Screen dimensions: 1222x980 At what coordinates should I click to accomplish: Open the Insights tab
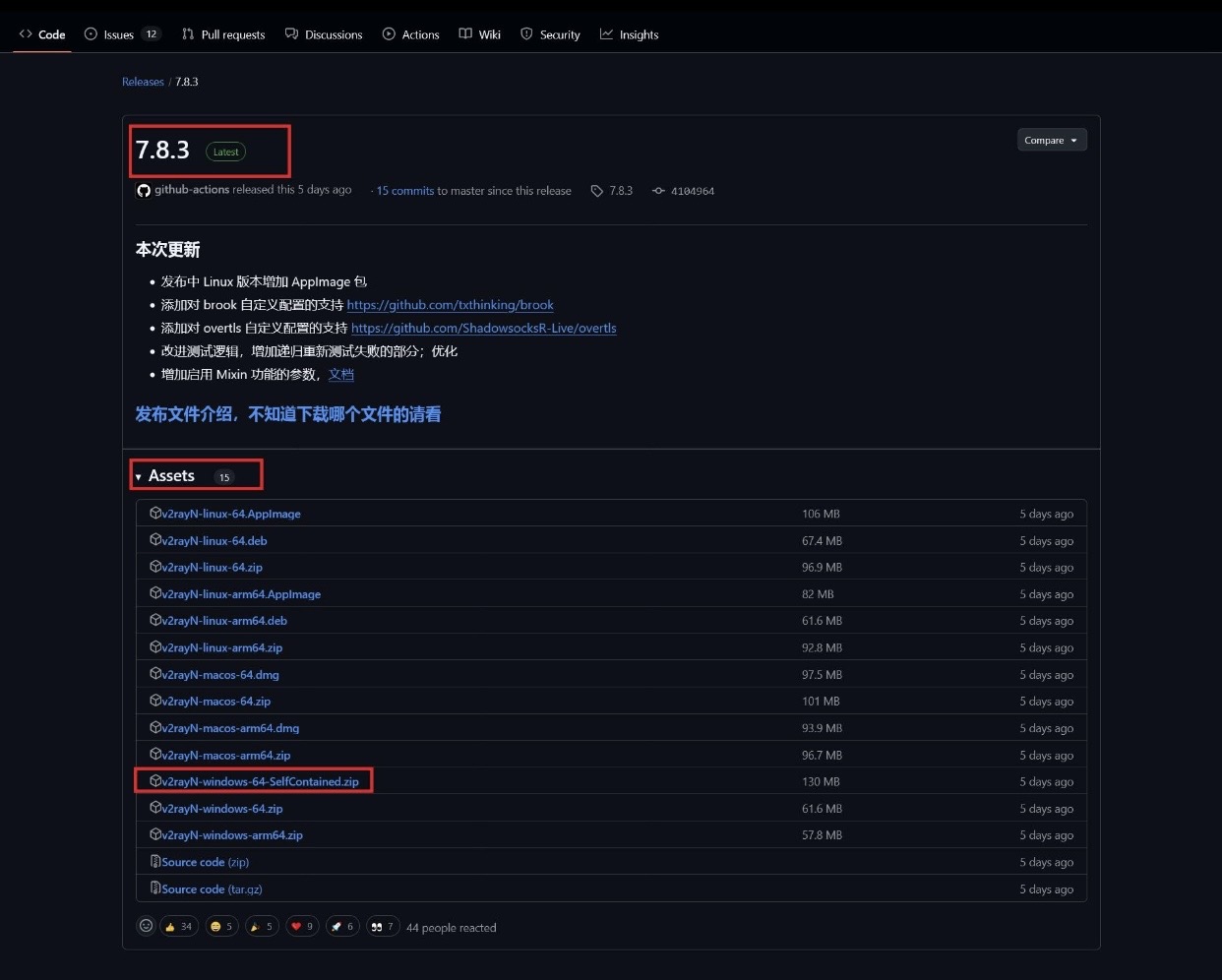pyautogui.click(x=629, y=34)
